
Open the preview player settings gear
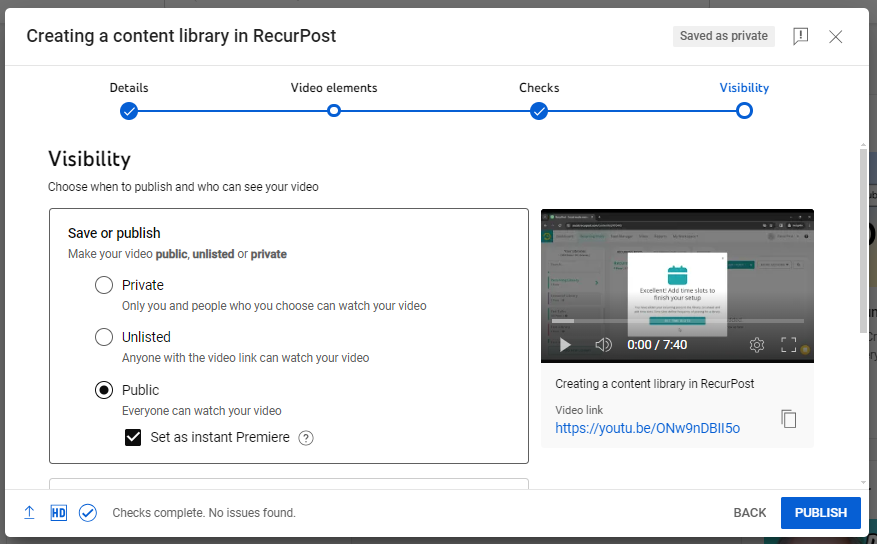tap(757, 345)
